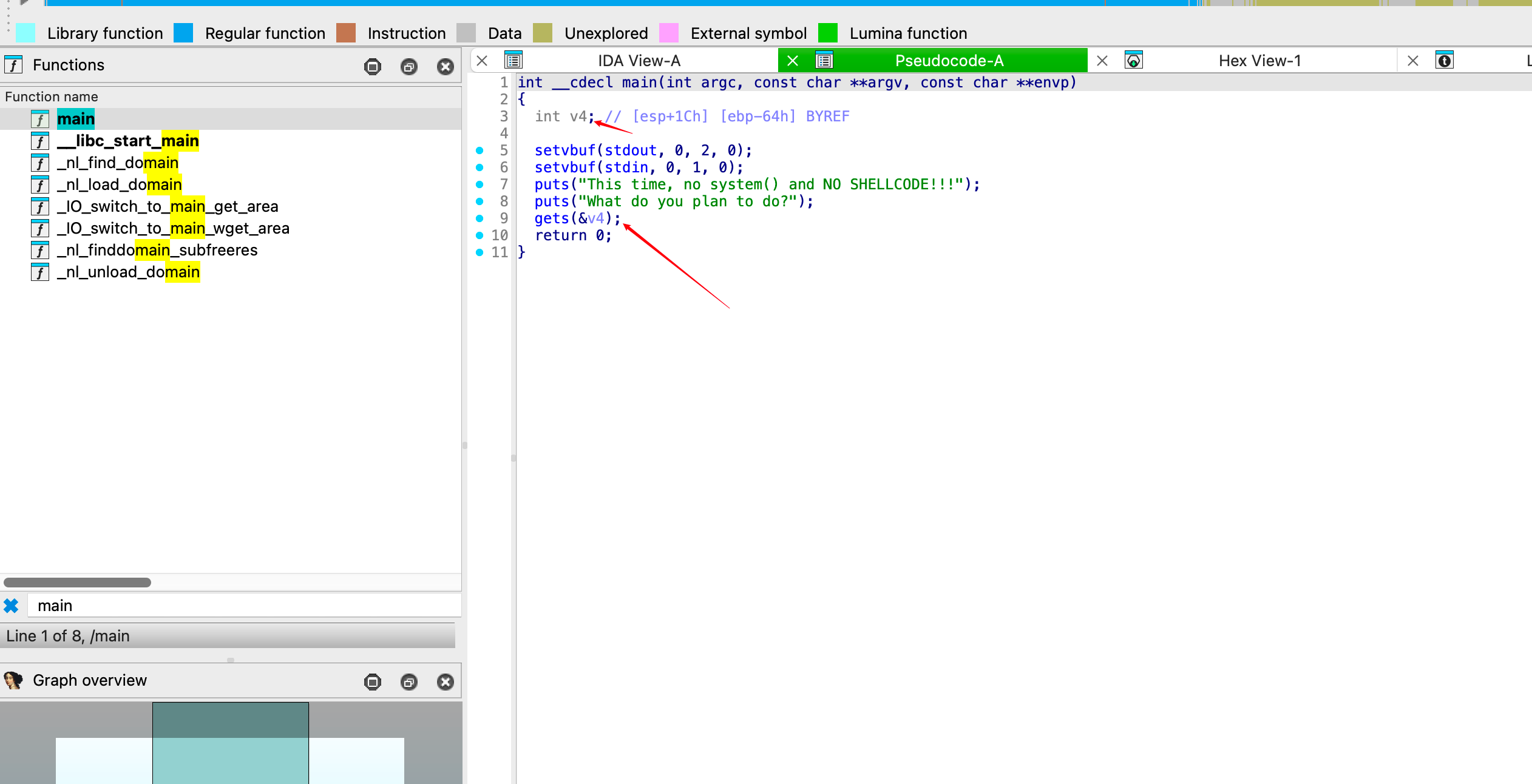The width and height of the screenshot is (1532, 784).
Task: Click the Functions panel header icon
Action: point(13,64)
